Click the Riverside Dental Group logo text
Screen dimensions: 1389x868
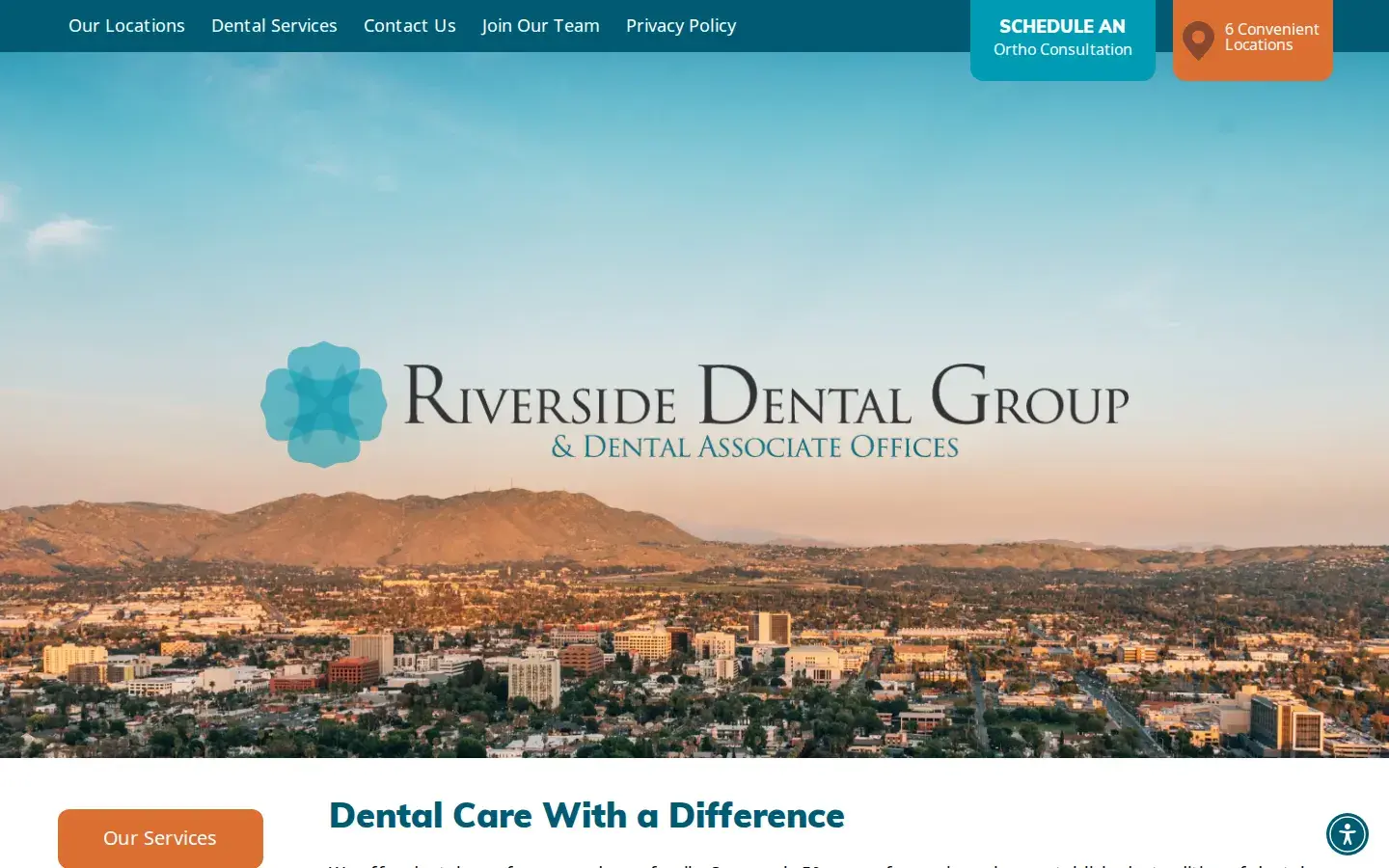click(x=766, y=395)
